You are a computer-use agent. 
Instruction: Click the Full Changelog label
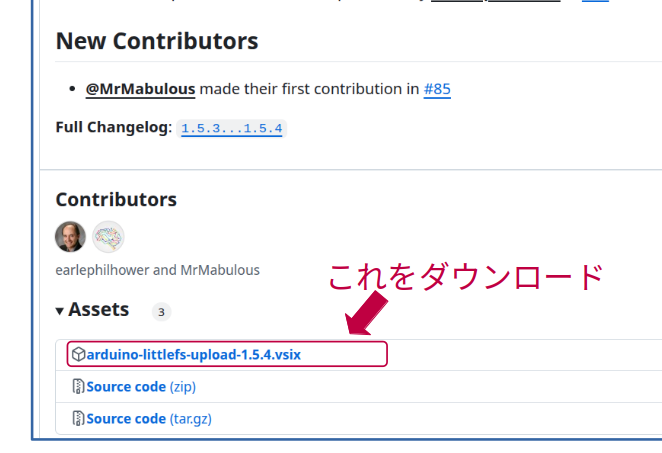114,127
